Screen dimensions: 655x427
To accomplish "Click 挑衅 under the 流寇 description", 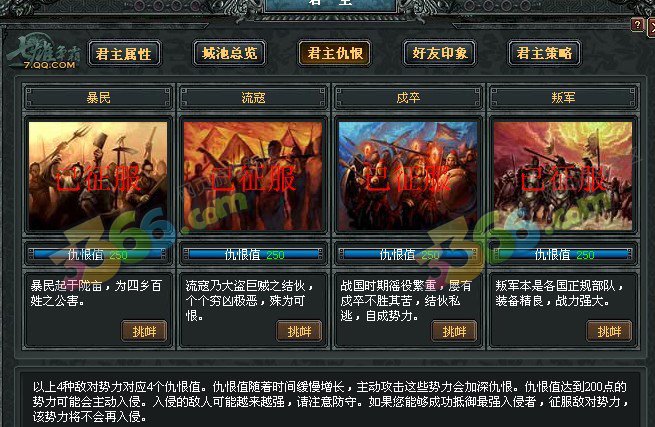I will coord(299,331).
